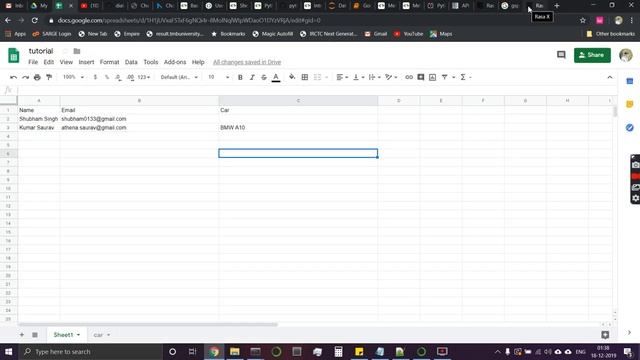The image size is (640, 360).
Task: Open the Borders tool
Action: (x=304, y=77)
